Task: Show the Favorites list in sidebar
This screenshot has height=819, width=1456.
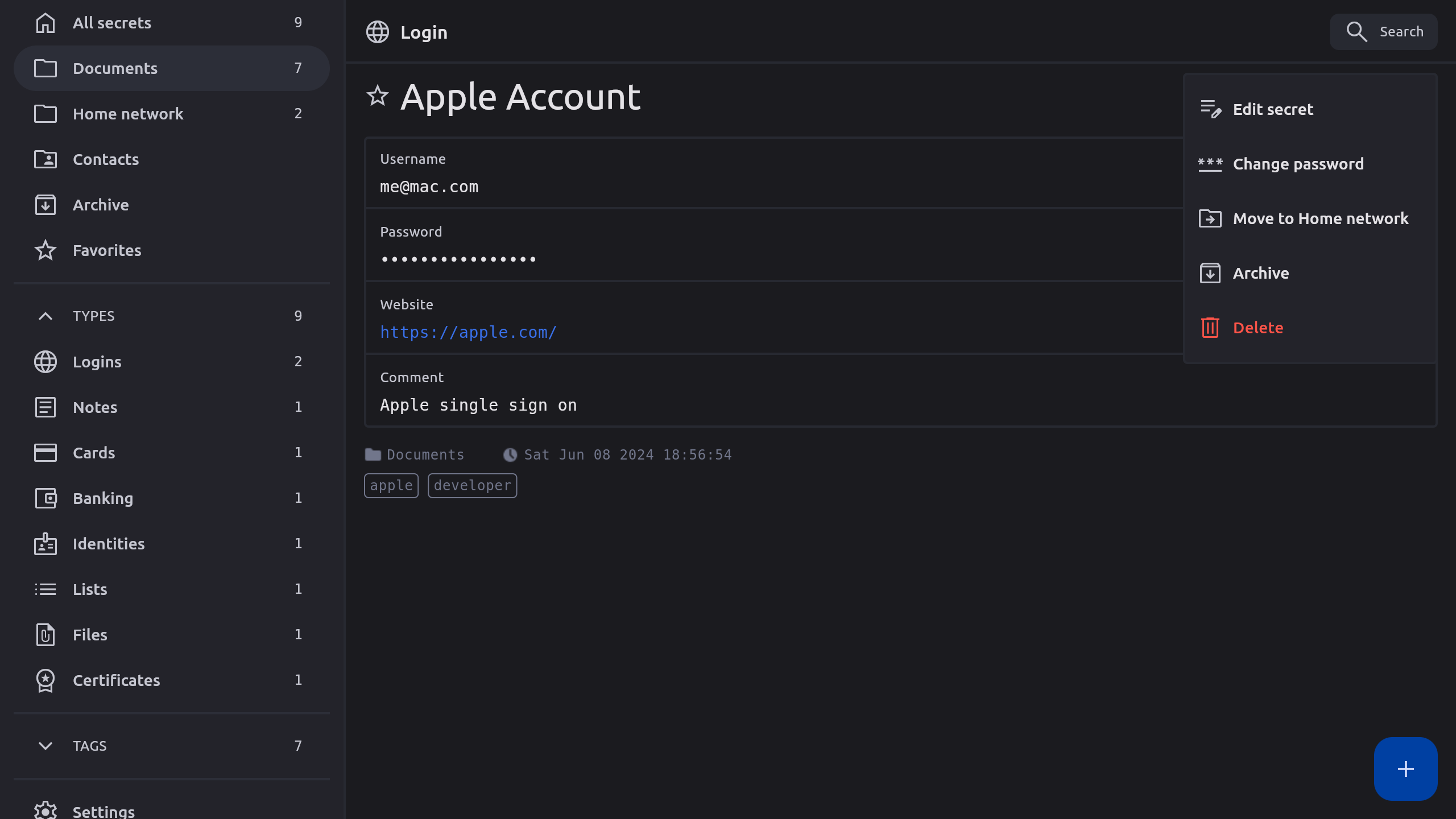Action: [107, 250]
